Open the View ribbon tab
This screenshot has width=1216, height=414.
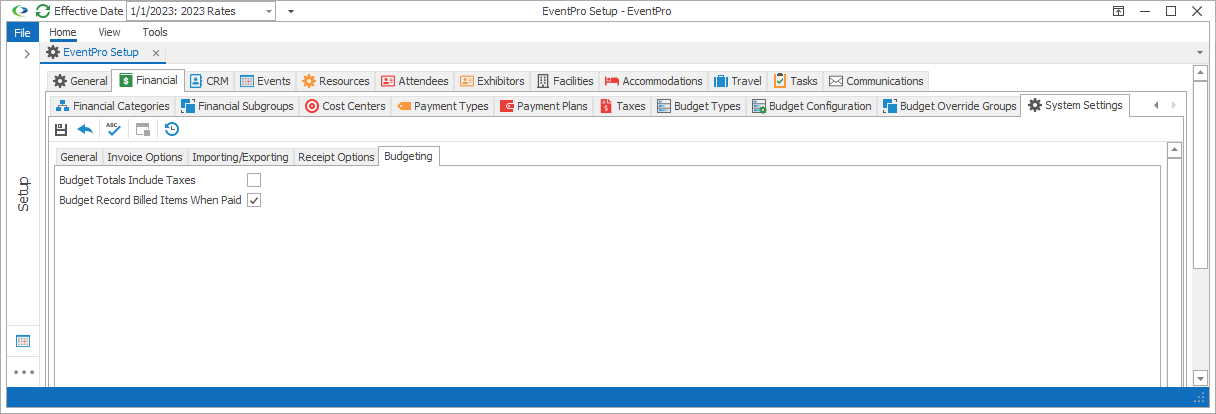(x=109, y=32)
